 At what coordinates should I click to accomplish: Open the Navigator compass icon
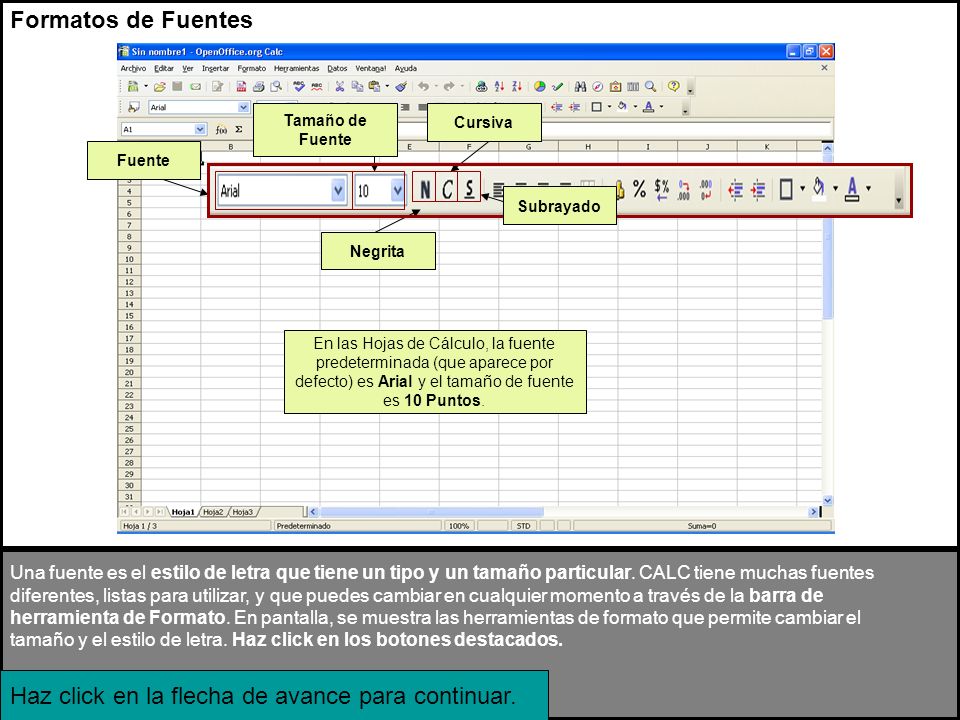click(x=598, y=87)
